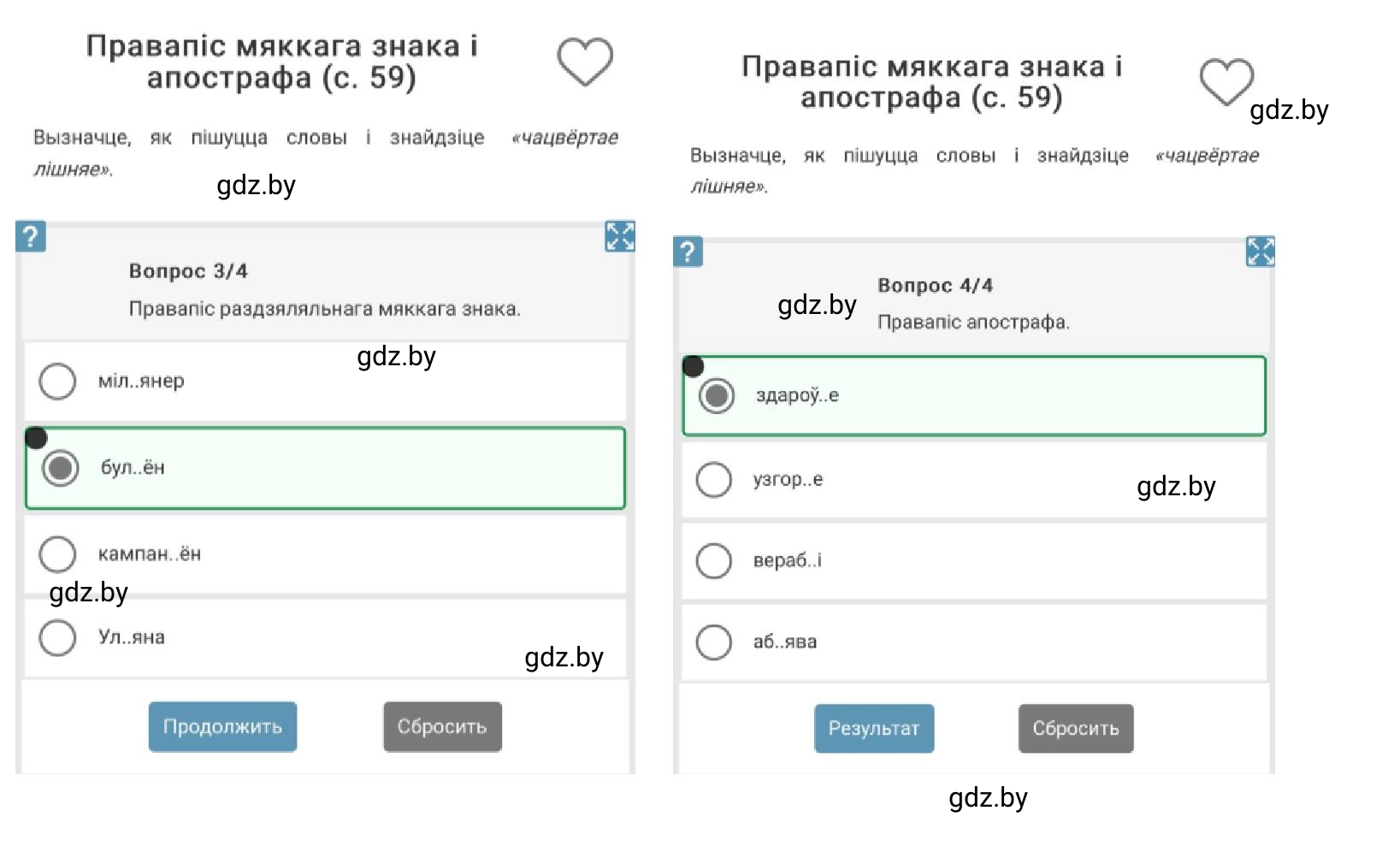Click the heart favorite icon on left panel
Viewport: 1400px width, 858px height.
click(x=585, y=62)
